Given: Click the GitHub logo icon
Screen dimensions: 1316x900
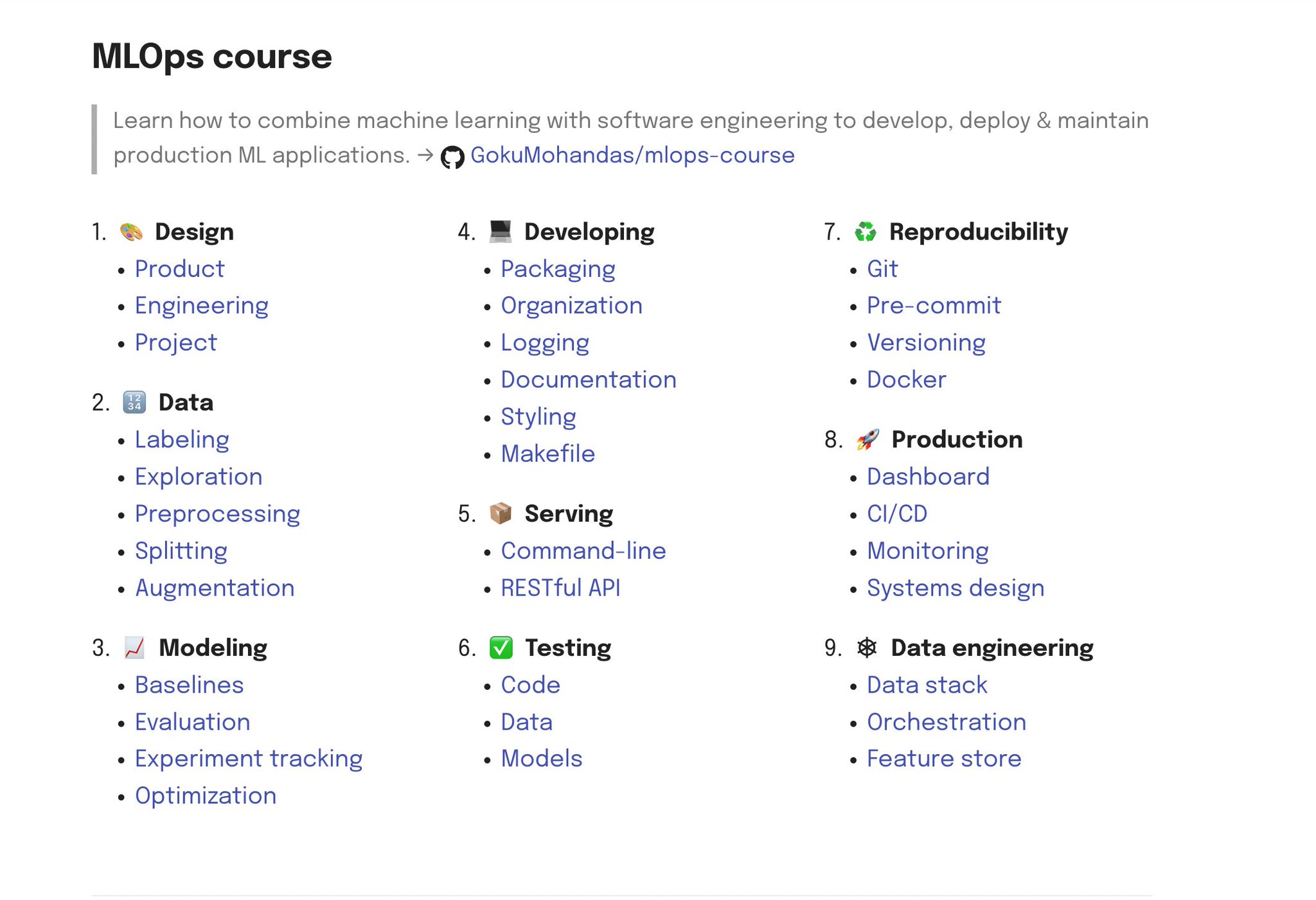Looking at the screenshot, I should click(x=453, y=156).
